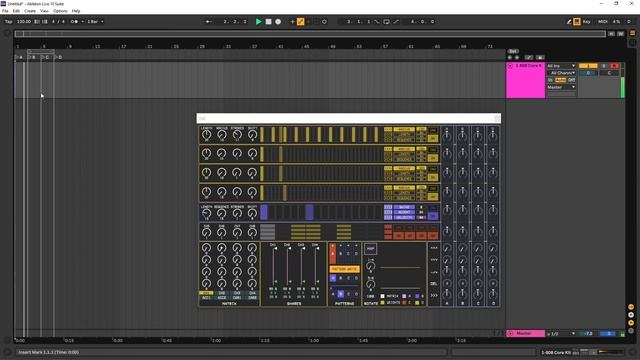Toggle Punch-In switch in transport
640x360 pixels.
(x=377, y=22)
